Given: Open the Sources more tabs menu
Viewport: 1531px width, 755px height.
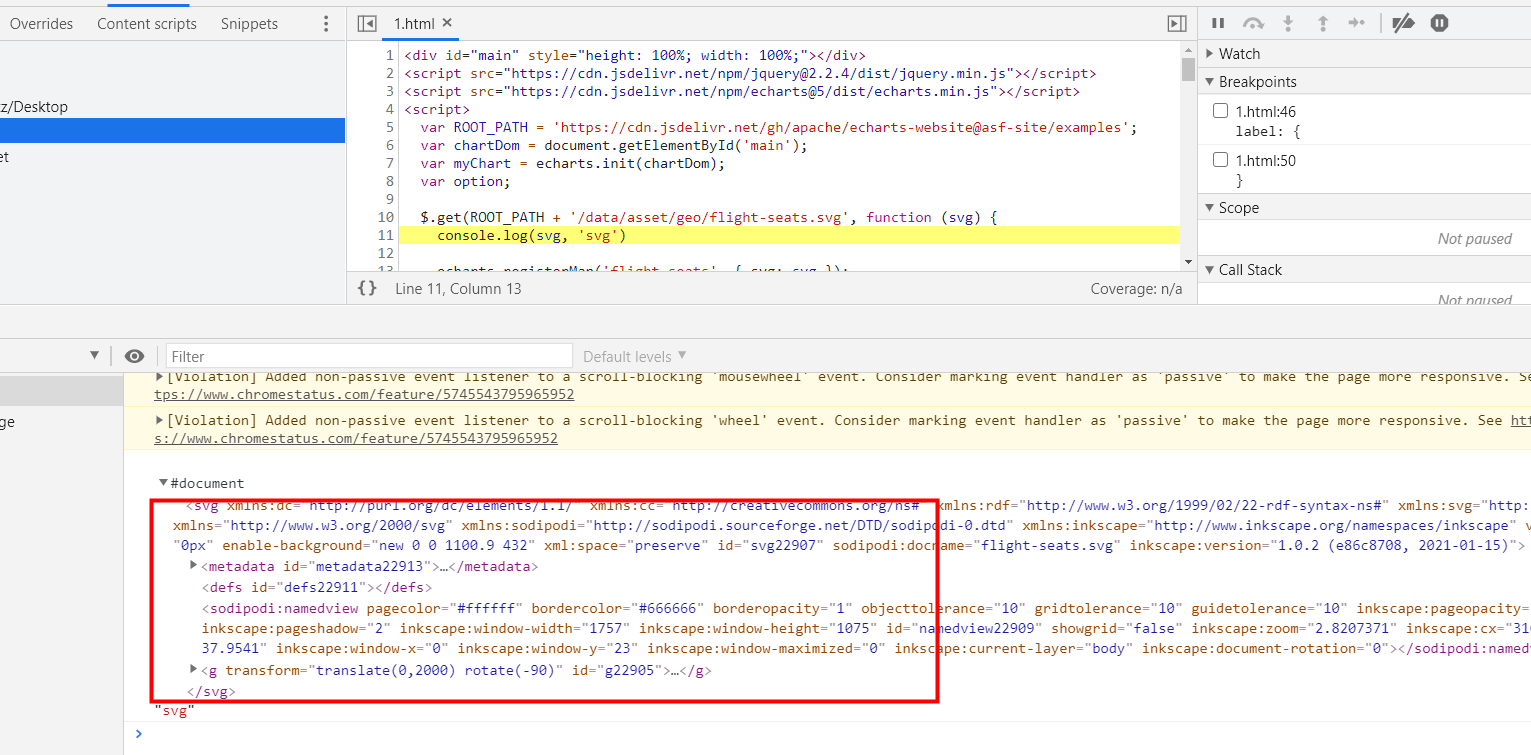Looking at the screenshot, I should [x=325, y=23].
